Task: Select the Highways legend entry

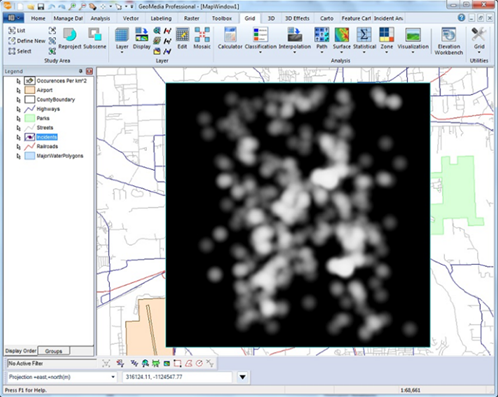Action: (48, 109)
